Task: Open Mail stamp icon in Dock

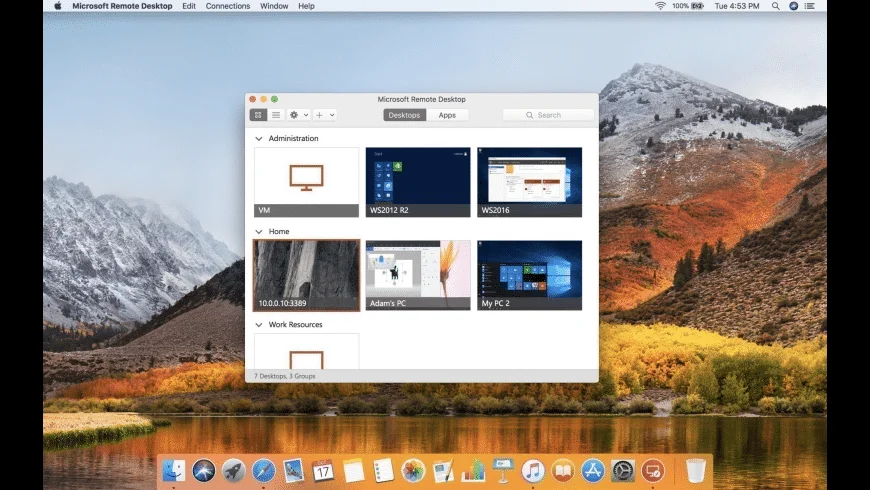Action: [294, 471]
